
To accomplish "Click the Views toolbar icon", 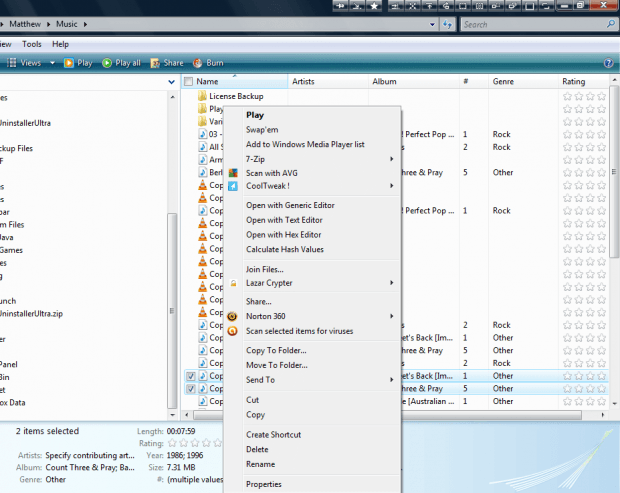I will 12,62.
